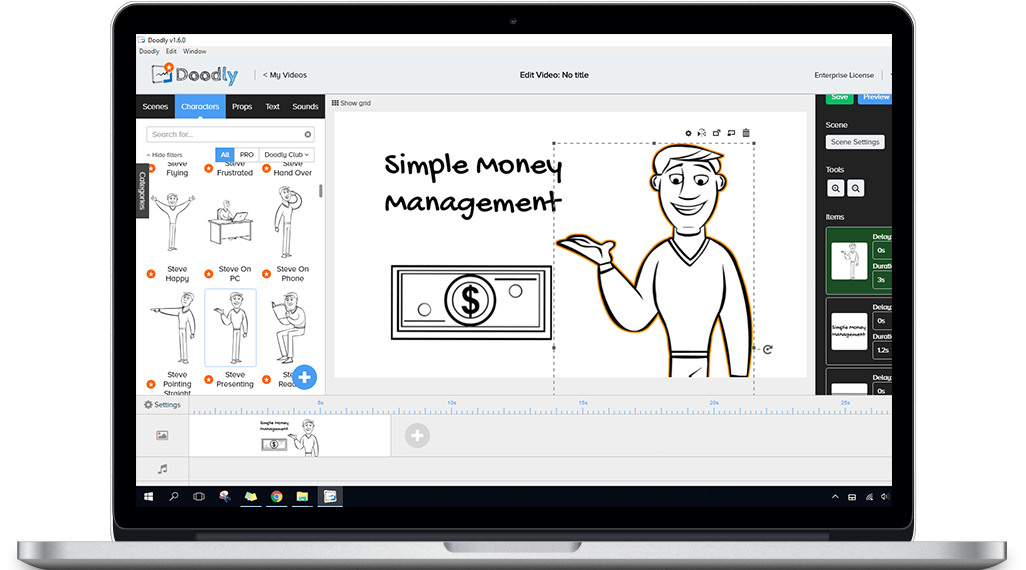Image resolution: width=1026 pixels, height=570 pixels.
Task: Switch to the Sounds tab
Action: pos(305,107)
